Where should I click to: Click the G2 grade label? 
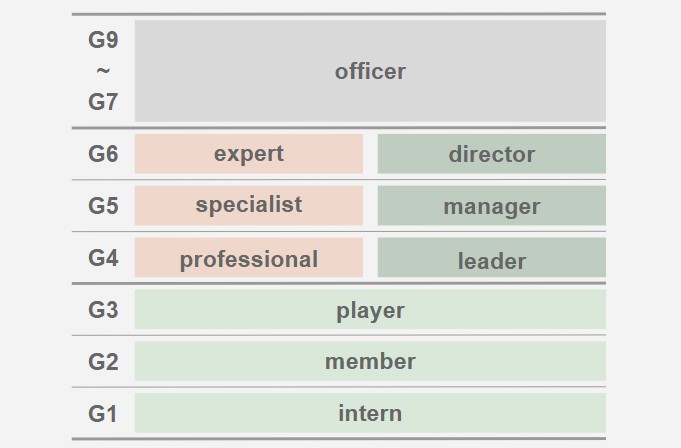[103, 362]
